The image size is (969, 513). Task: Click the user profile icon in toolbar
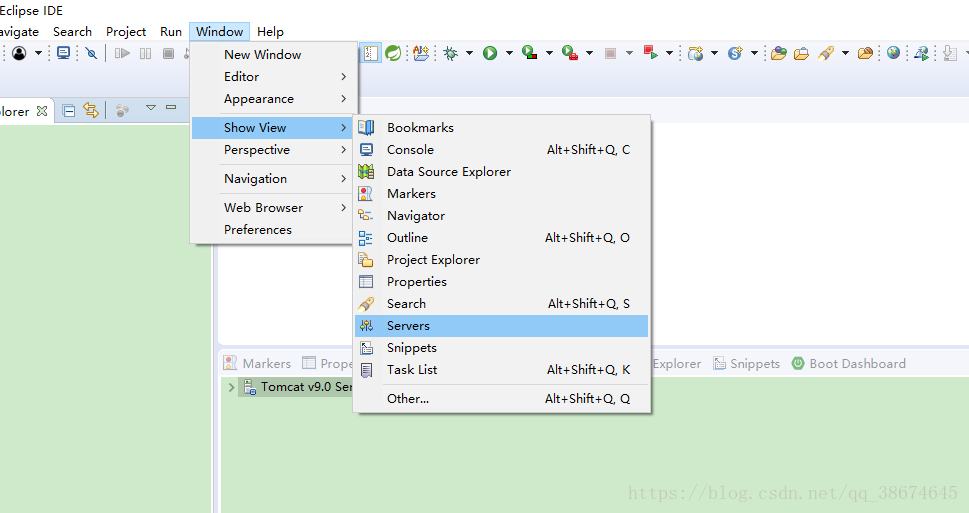pyautogui.click(x=19, y=53)
